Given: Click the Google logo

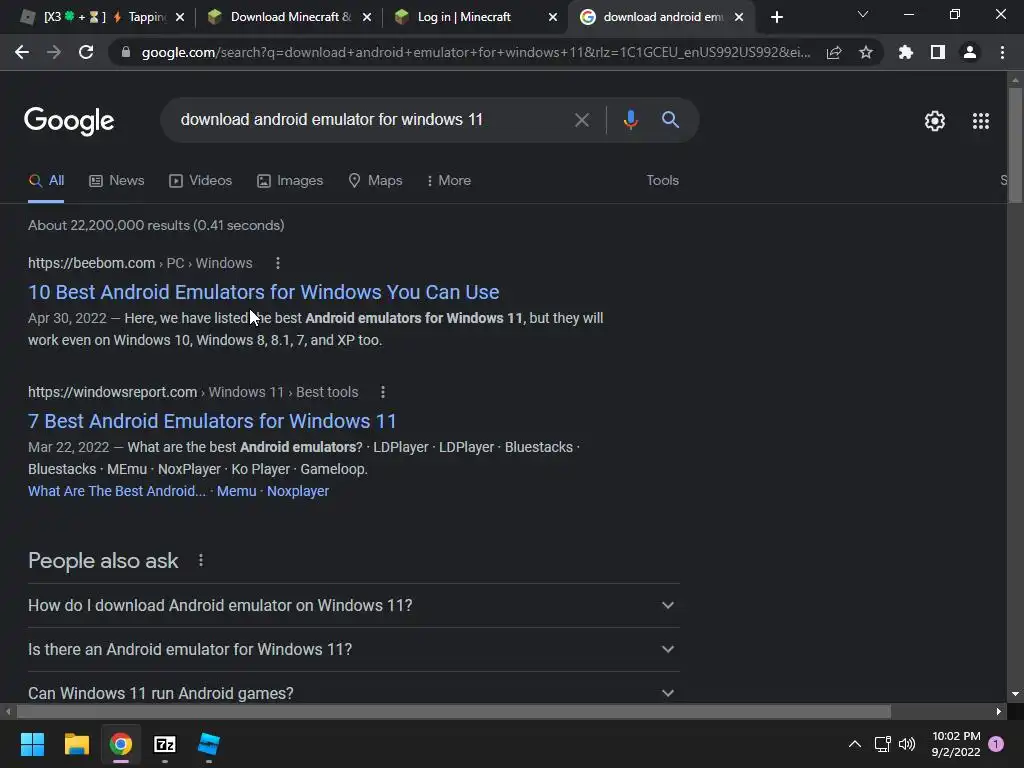Looking at the screenshot, I should [x=69, y=121].
